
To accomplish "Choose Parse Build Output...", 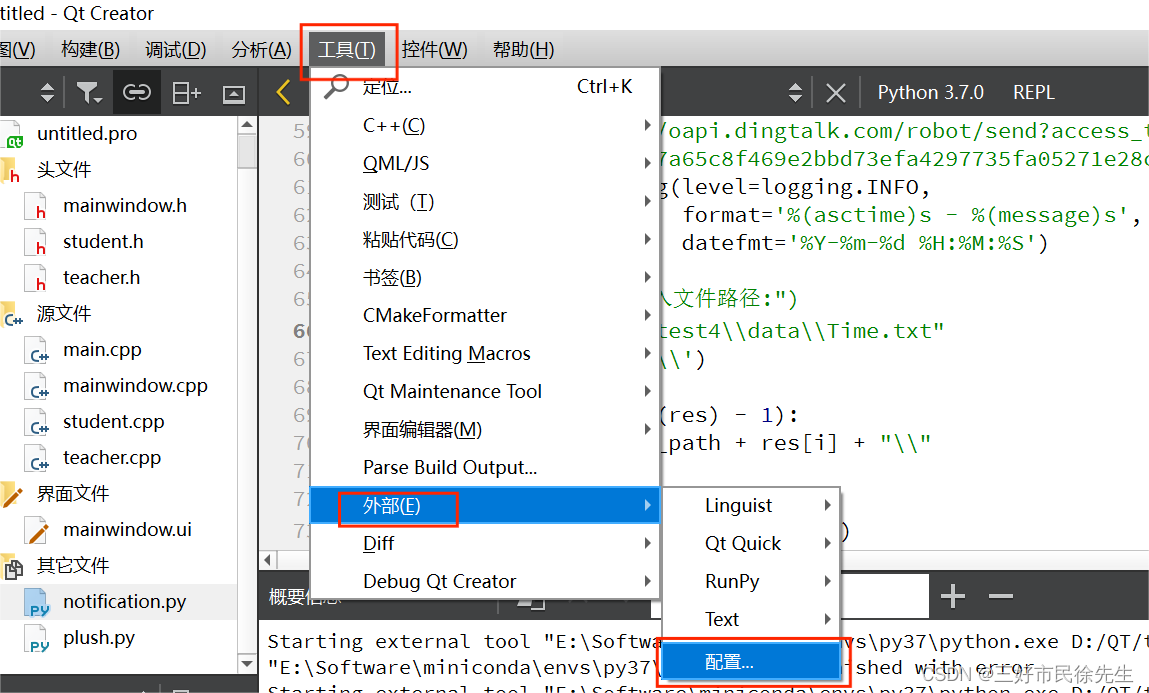I will 485,467.
